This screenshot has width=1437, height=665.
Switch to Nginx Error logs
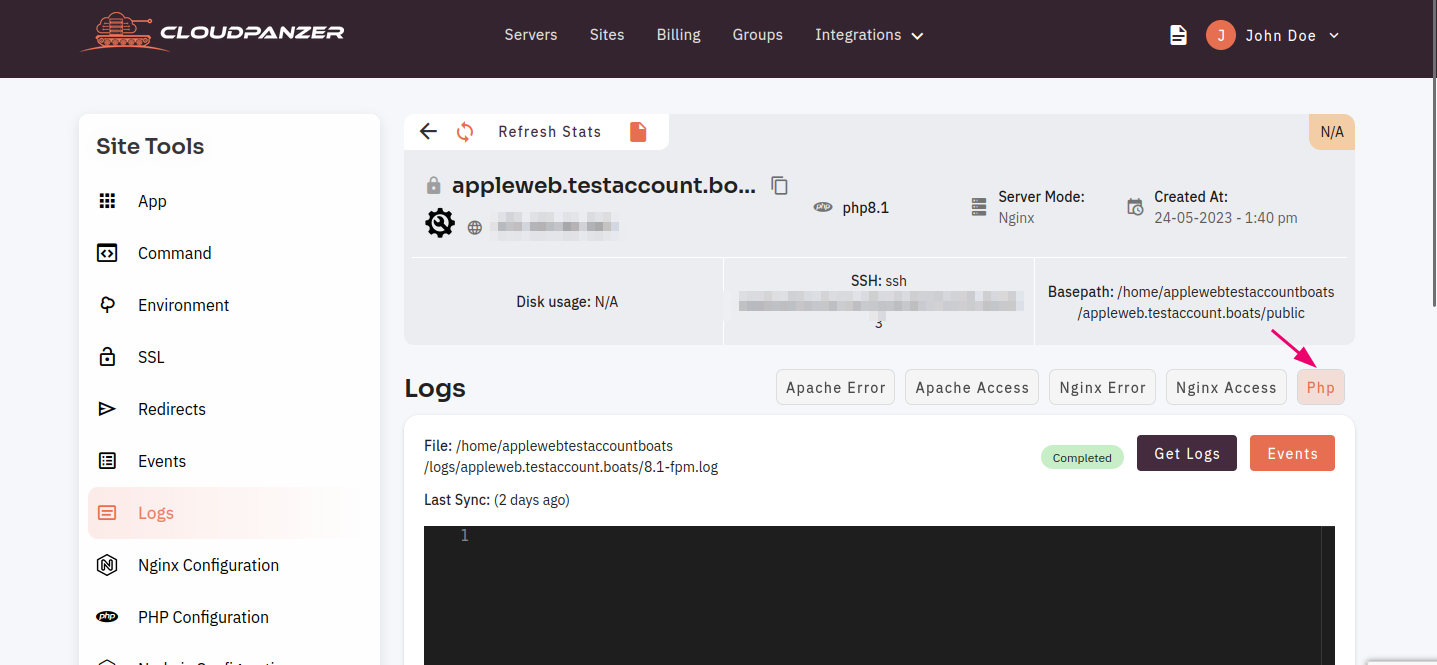pyautogui.click(x=1102, y=387)
